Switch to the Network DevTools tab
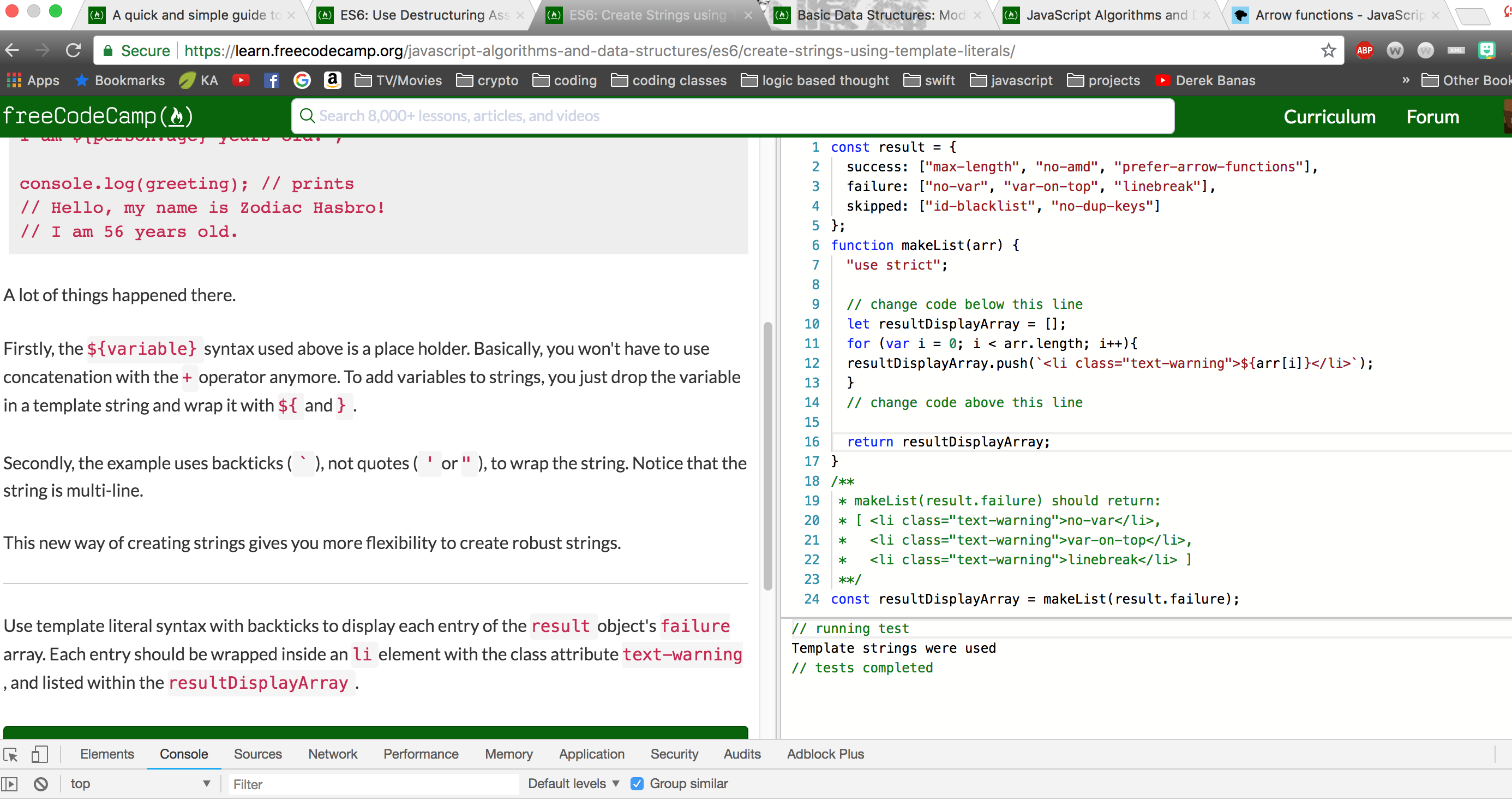The image size is (1512, 799). (332, 754)
